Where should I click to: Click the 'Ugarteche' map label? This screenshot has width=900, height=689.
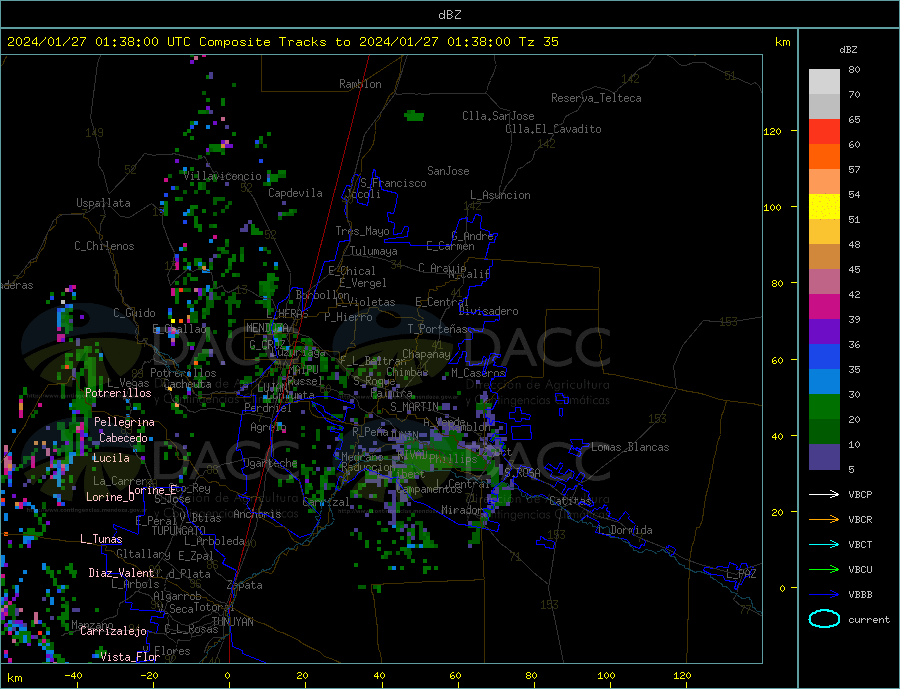pos(270,463)
